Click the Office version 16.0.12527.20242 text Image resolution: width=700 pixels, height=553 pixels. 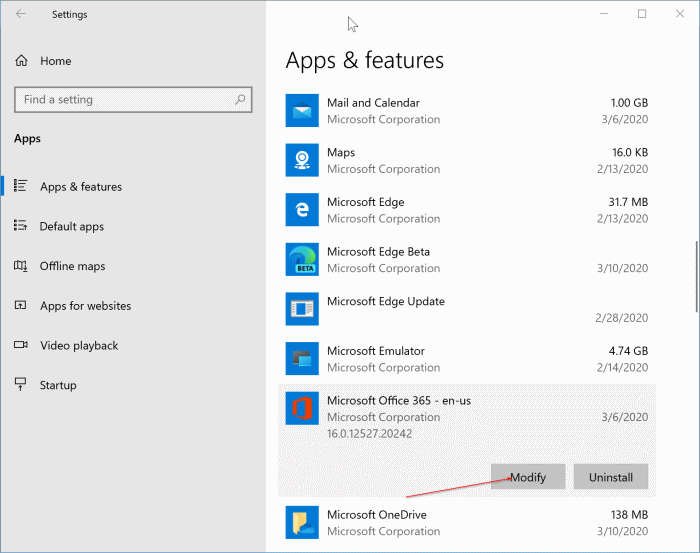370,433
